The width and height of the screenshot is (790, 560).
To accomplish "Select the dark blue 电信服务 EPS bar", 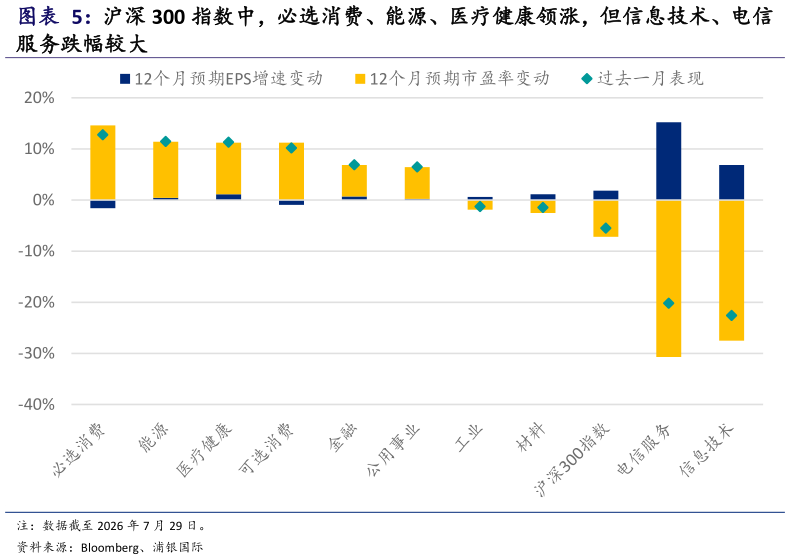I will point(669,161).
